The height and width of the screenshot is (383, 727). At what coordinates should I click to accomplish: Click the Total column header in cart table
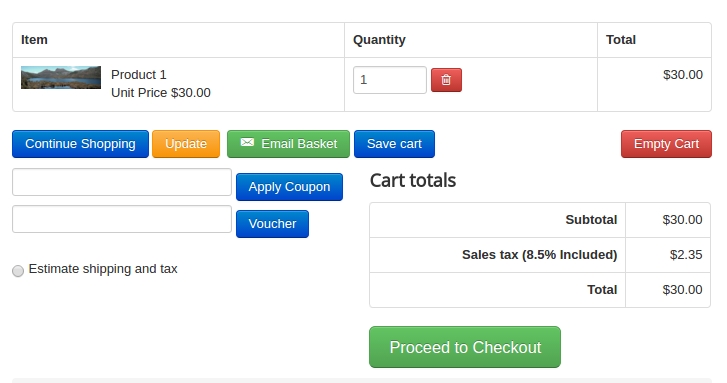621,40
